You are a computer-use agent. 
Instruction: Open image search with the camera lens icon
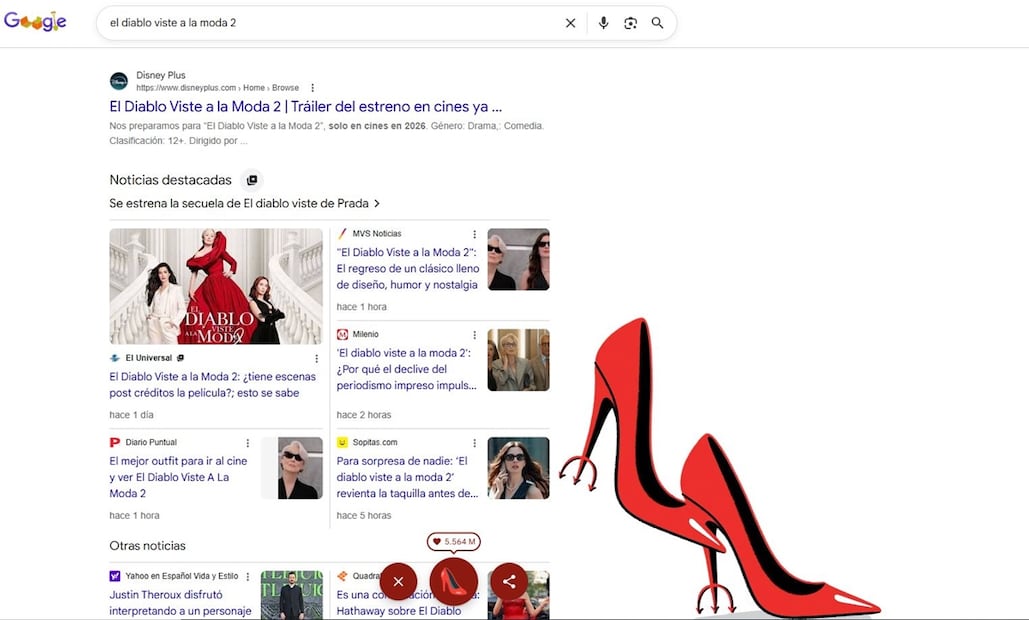[630, 23]
